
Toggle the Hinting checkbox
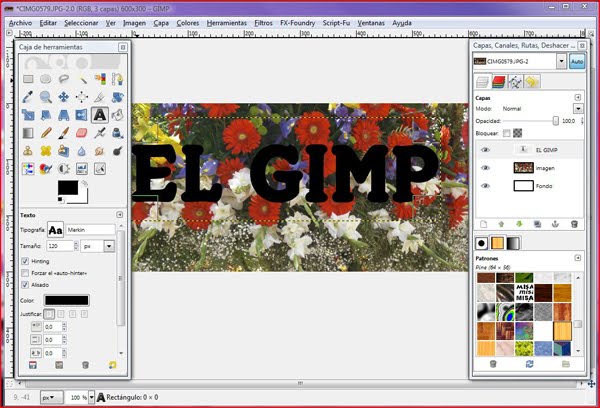point(25,261)
